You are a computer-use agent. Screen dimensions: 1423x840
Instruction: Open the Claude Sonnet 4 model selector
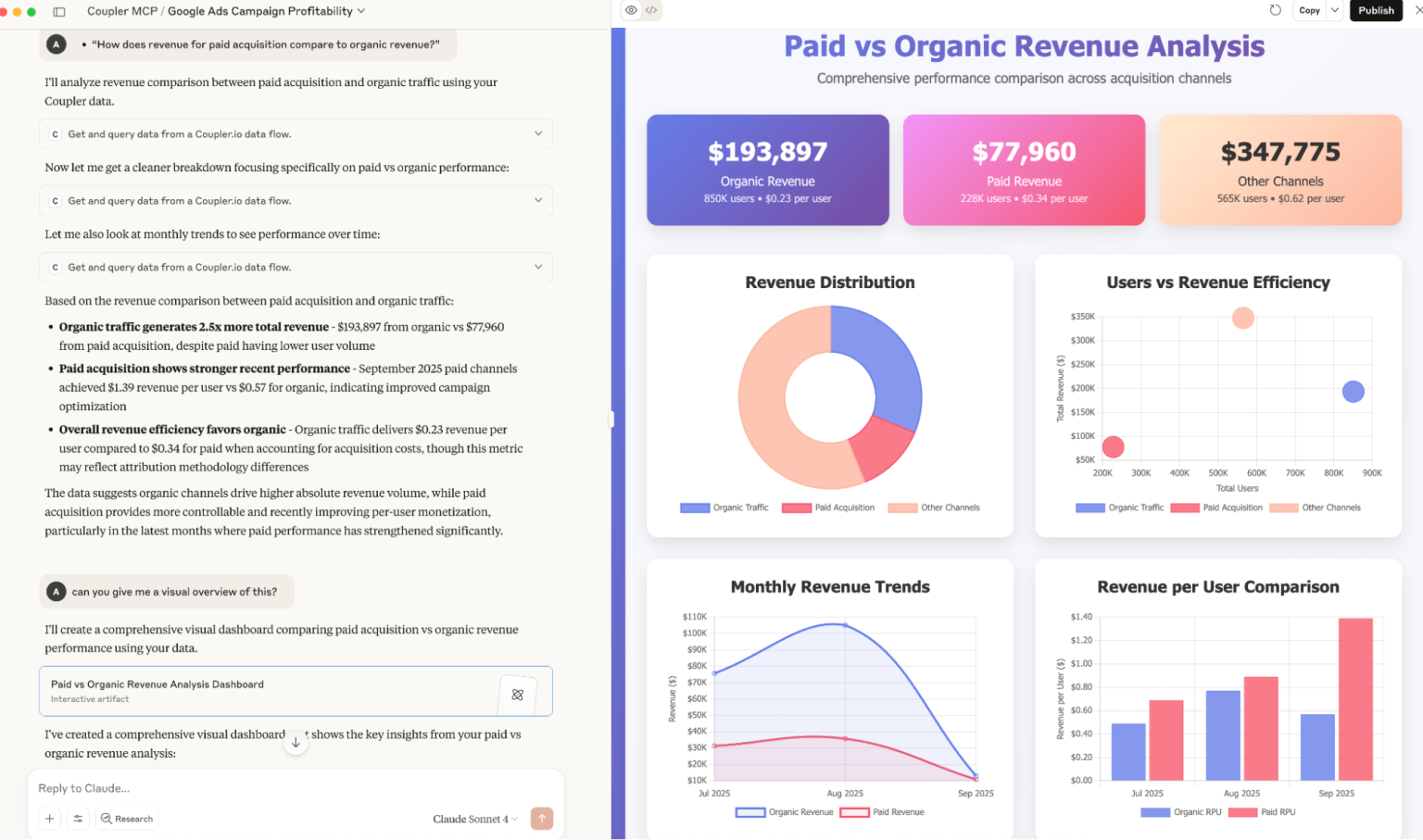(x=474, y=819)
